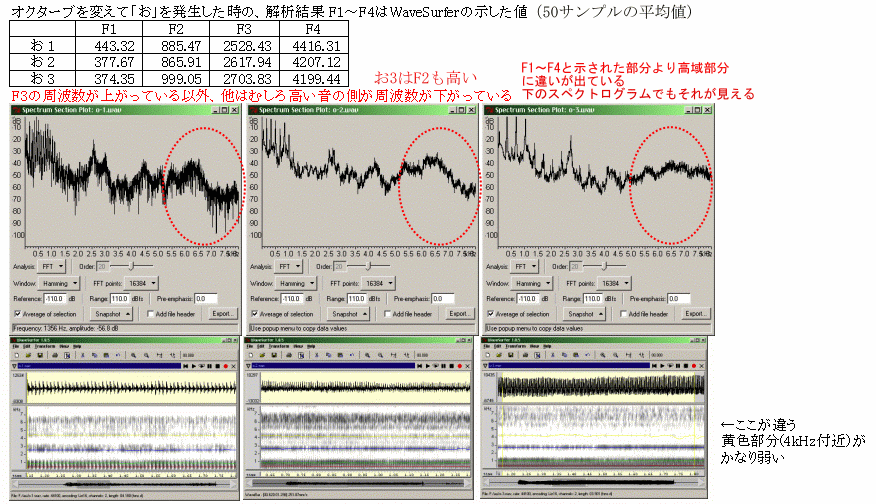
Task: Click the print icon in the o-3 WaveSurfer toolbar
Action: (524, 354)
